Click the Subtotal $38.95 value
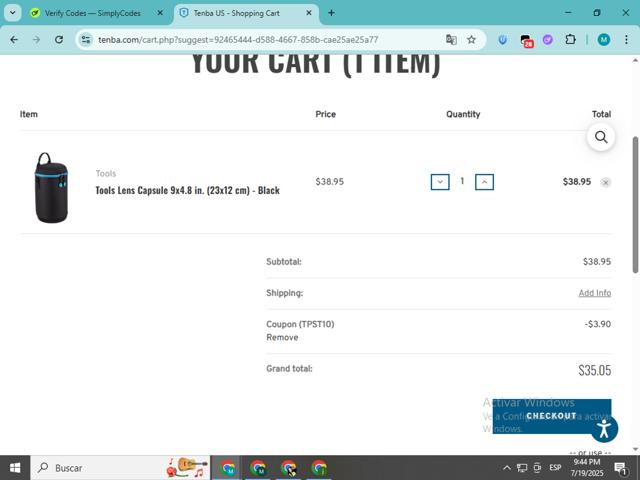 tap(597, 262)
